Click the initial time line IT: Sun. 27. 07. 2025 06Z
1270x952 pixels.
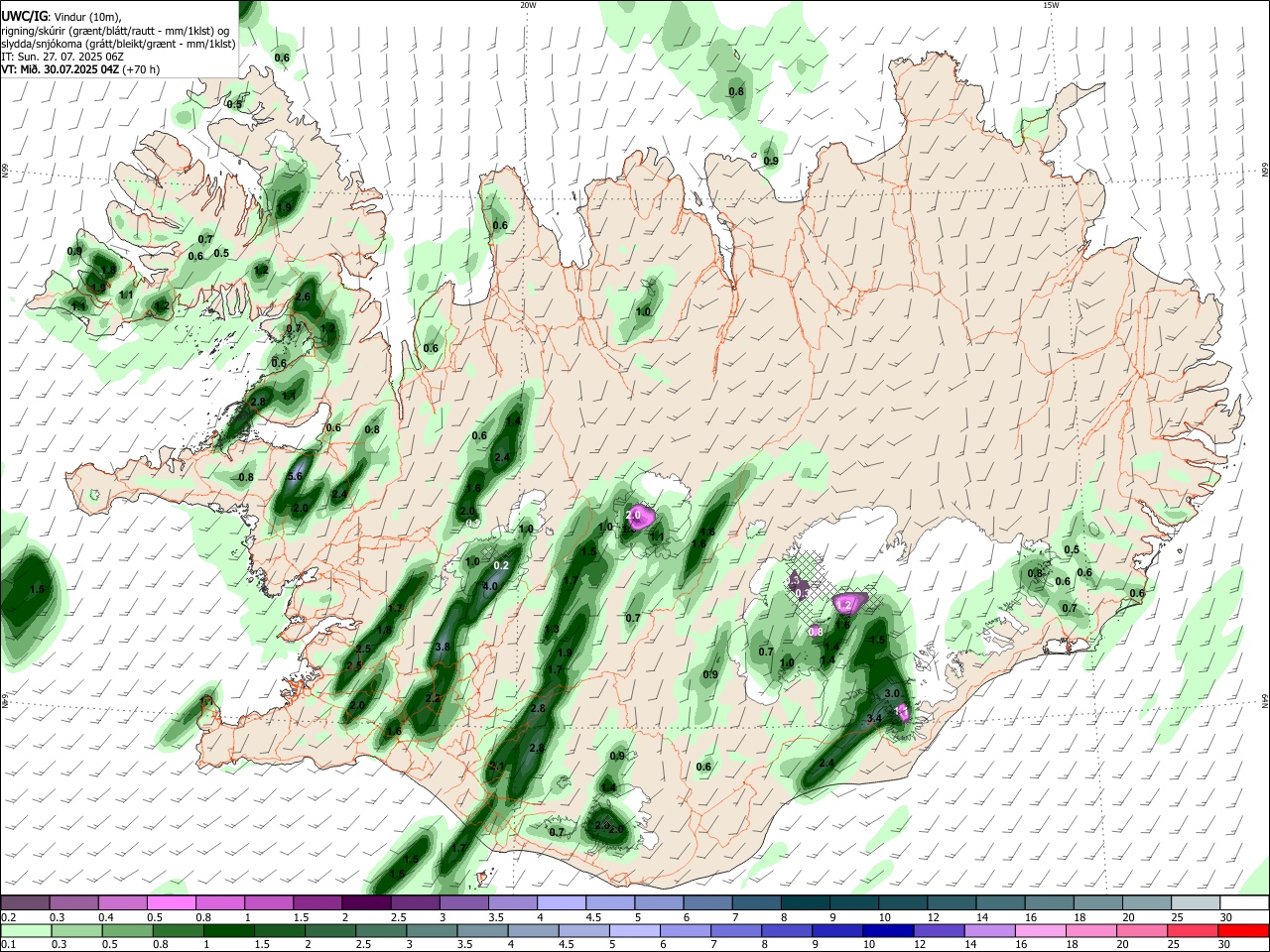pos(63,57)
